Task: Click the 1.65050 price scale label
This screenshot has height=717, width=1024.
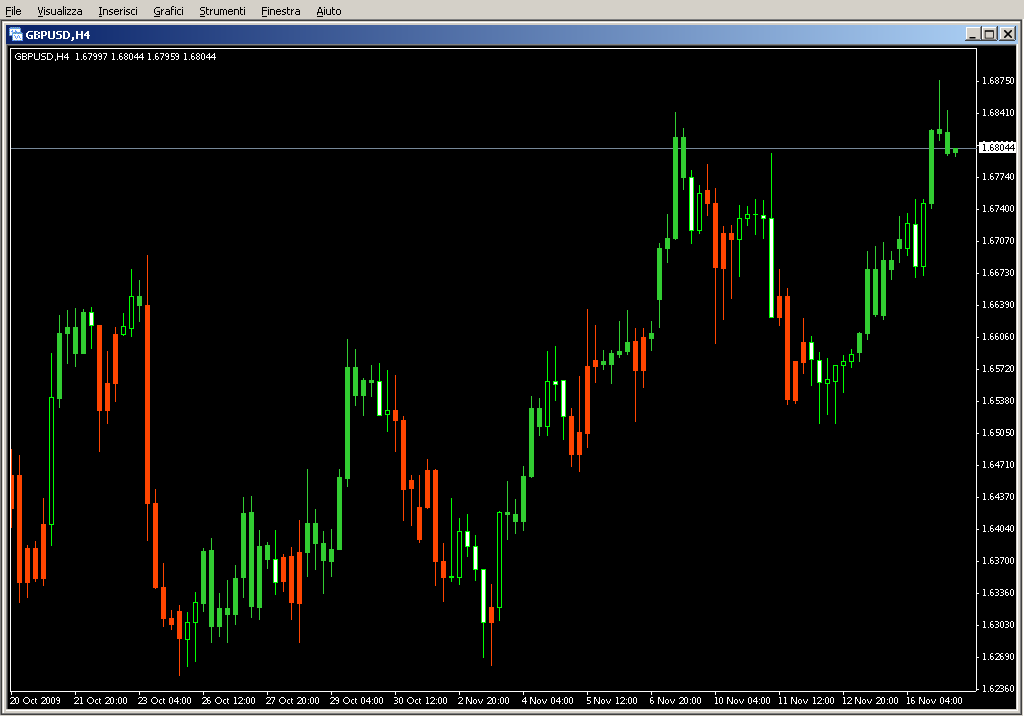Action: pos(999,433)
